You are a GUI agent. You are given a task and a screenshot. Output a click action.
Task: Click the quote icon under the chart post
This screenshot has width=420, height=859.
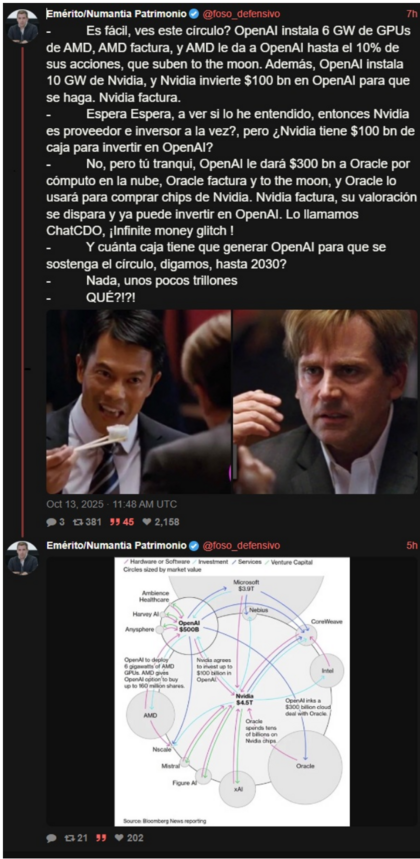pos(101,838)
